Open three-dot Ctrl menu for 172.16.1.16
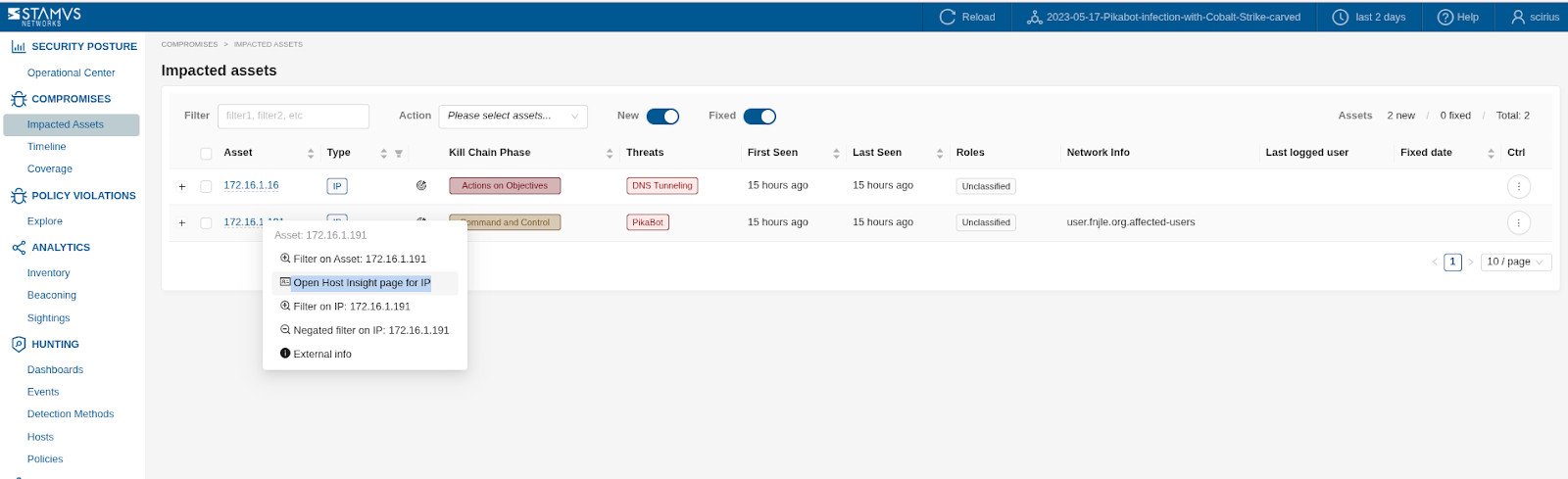 pyautogui.click(x=1518, y=186)
